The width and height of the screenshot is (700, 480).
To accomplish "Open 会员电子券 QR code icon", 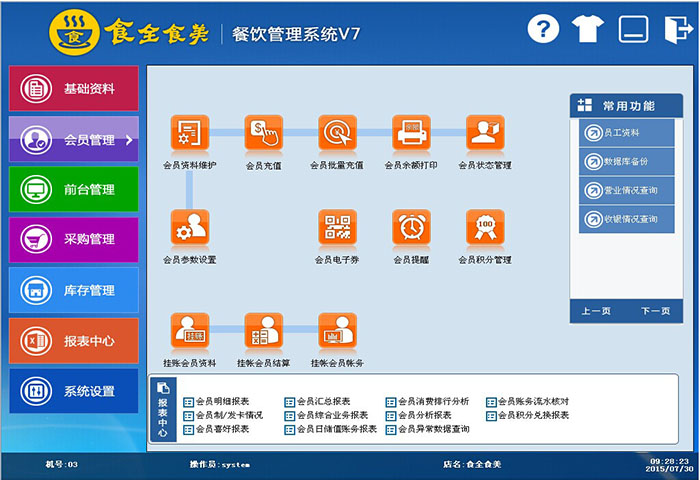I will [337, 227].
